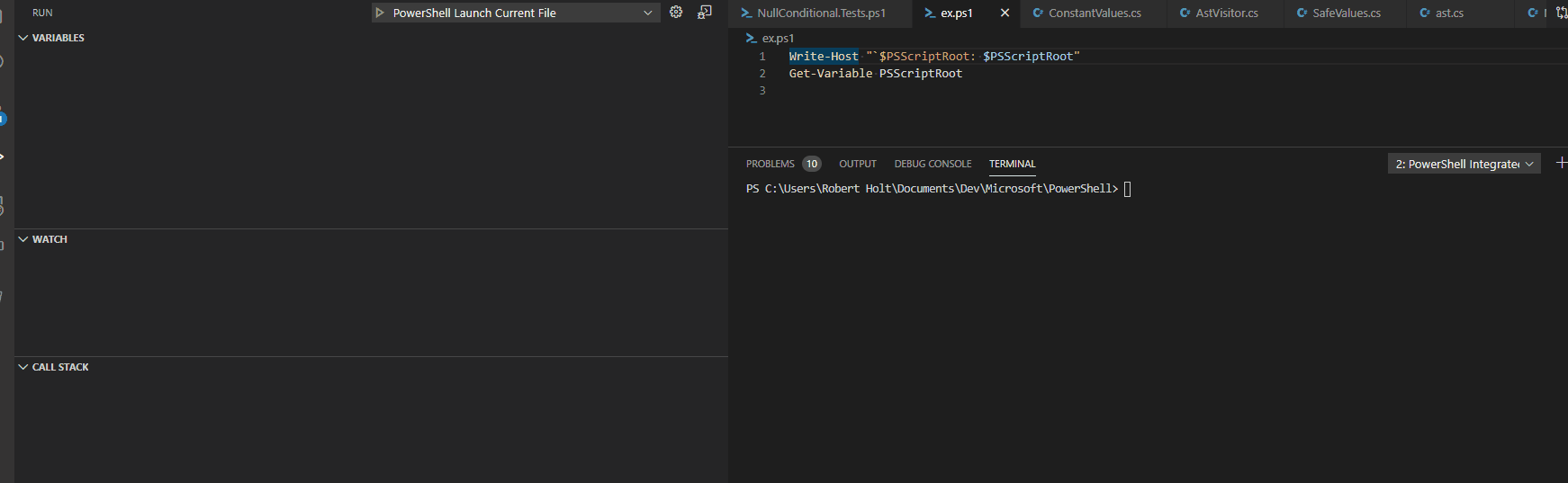The width and height of the screenshot is (1568, 483).
Task: Click PSScriptRoot argument on line 2
Action: tap(921, 74)
